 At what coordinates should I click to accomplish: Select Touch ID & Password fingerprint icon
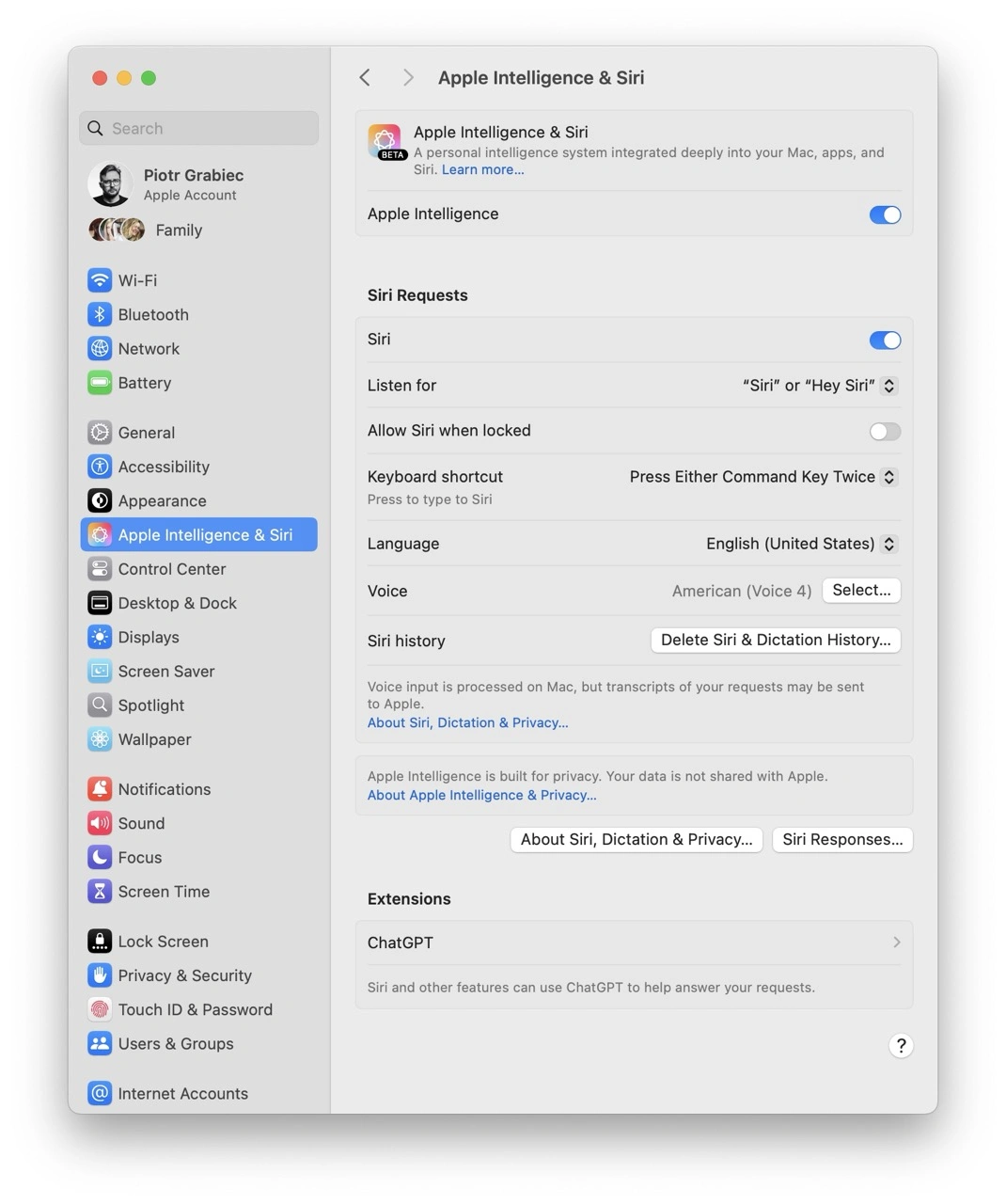[x=100, y=1009]
